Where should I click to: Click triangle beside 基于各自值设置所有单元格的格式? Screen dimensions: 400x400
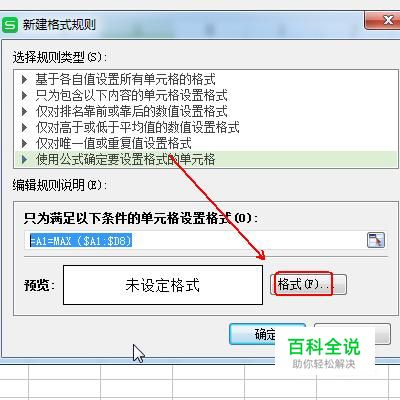pyautogui.click(x=24, y=79)
